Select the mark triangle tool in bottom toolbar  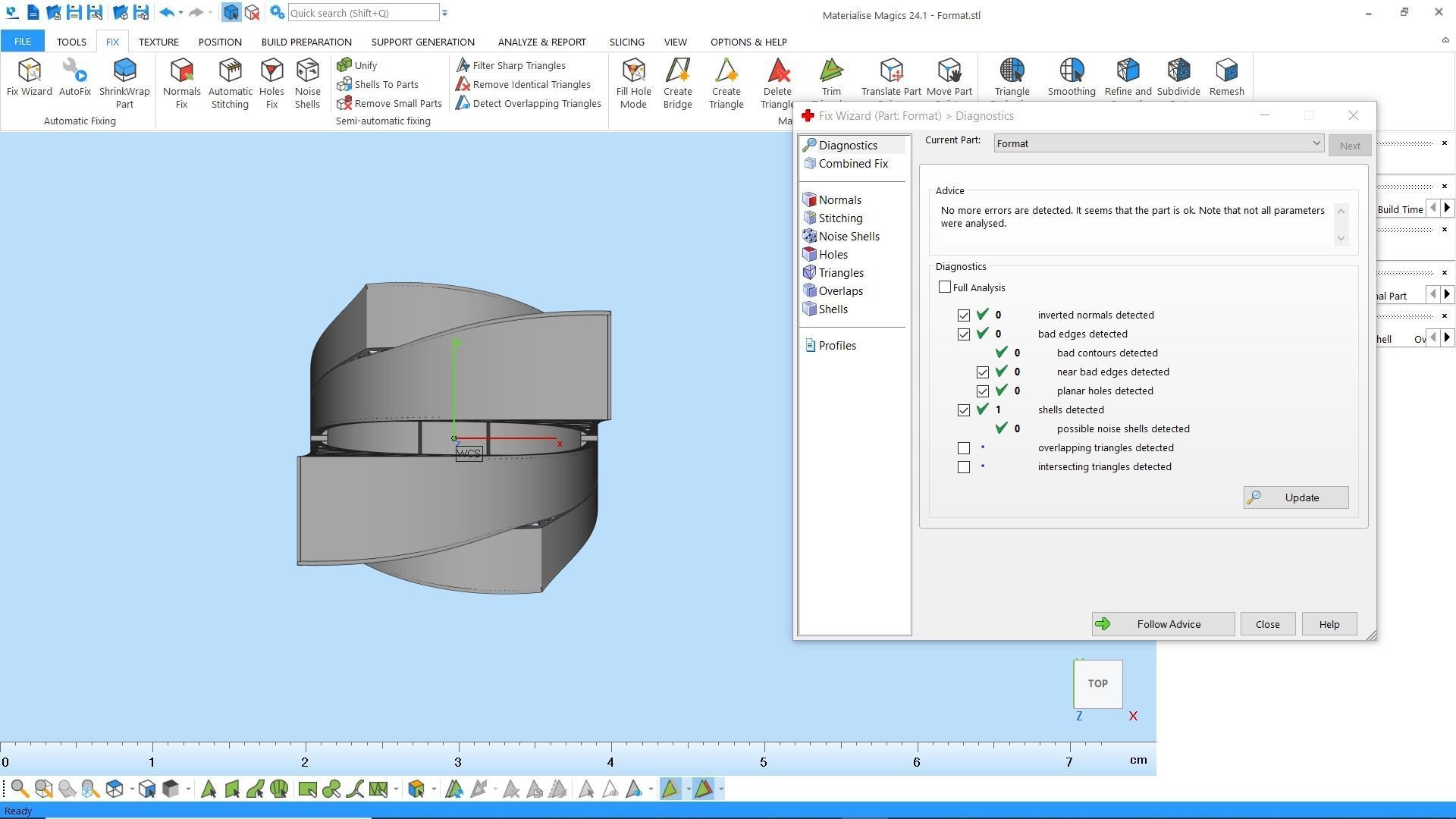(x=208, y=789)
